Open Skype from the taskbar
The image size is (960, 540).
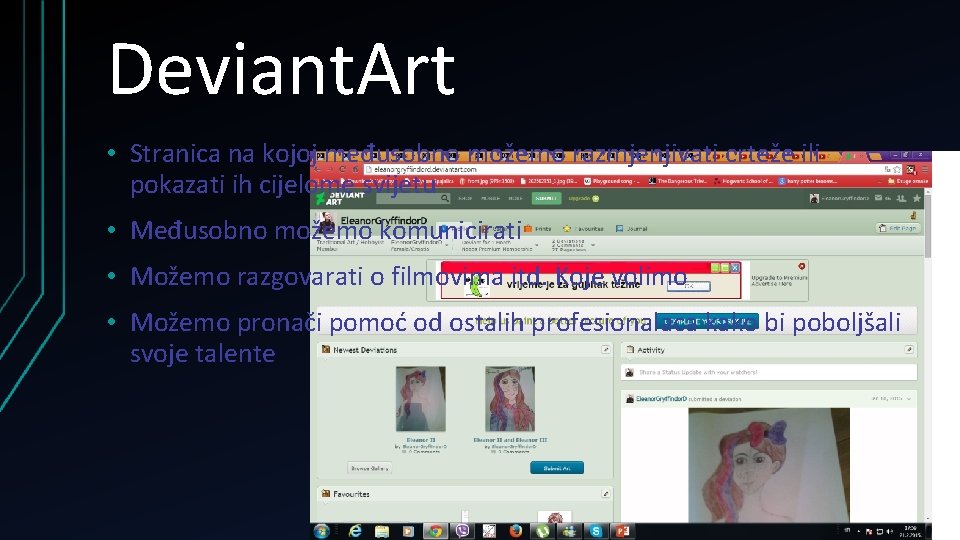pos(596,531)
